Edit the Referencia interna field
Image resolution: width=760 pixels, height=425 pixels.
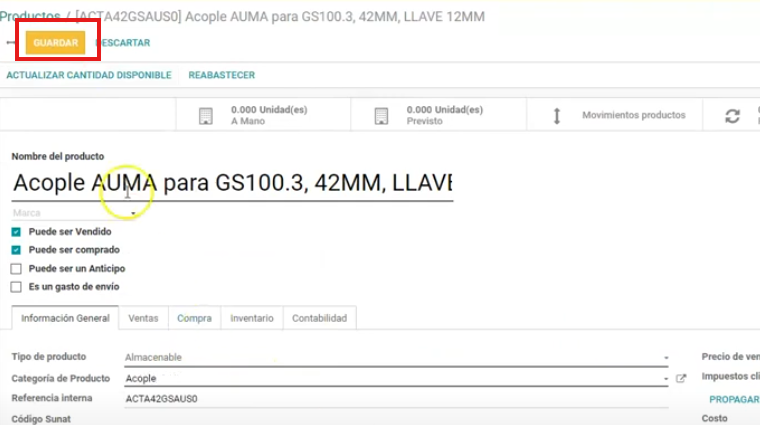click(396, 399)
